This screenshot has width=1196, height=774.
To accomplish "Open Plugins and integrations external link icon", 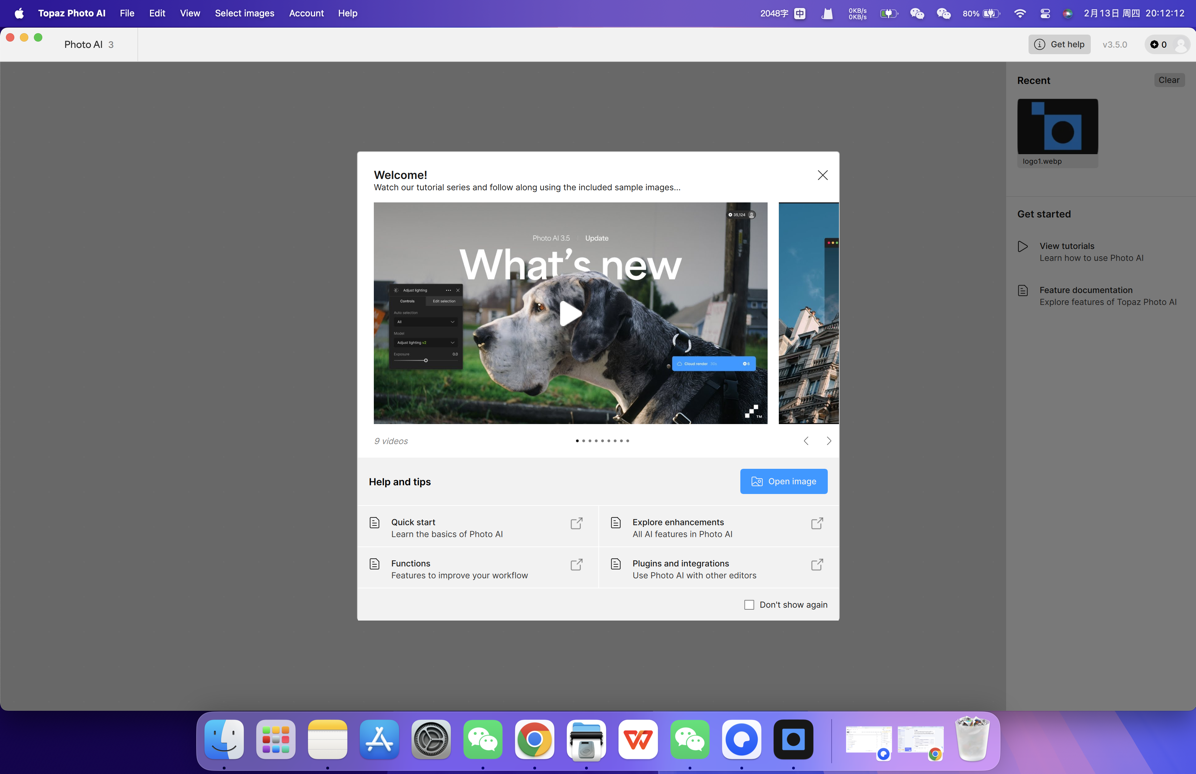I will pos(817,565).
